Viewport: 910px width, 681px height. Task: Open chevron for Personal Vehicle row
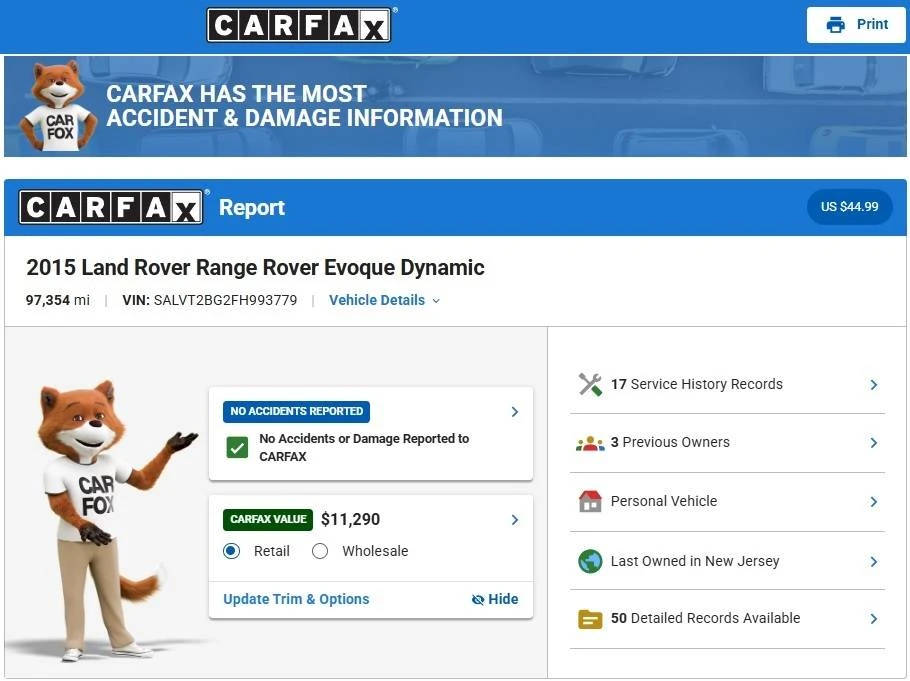tap(873, 502)
